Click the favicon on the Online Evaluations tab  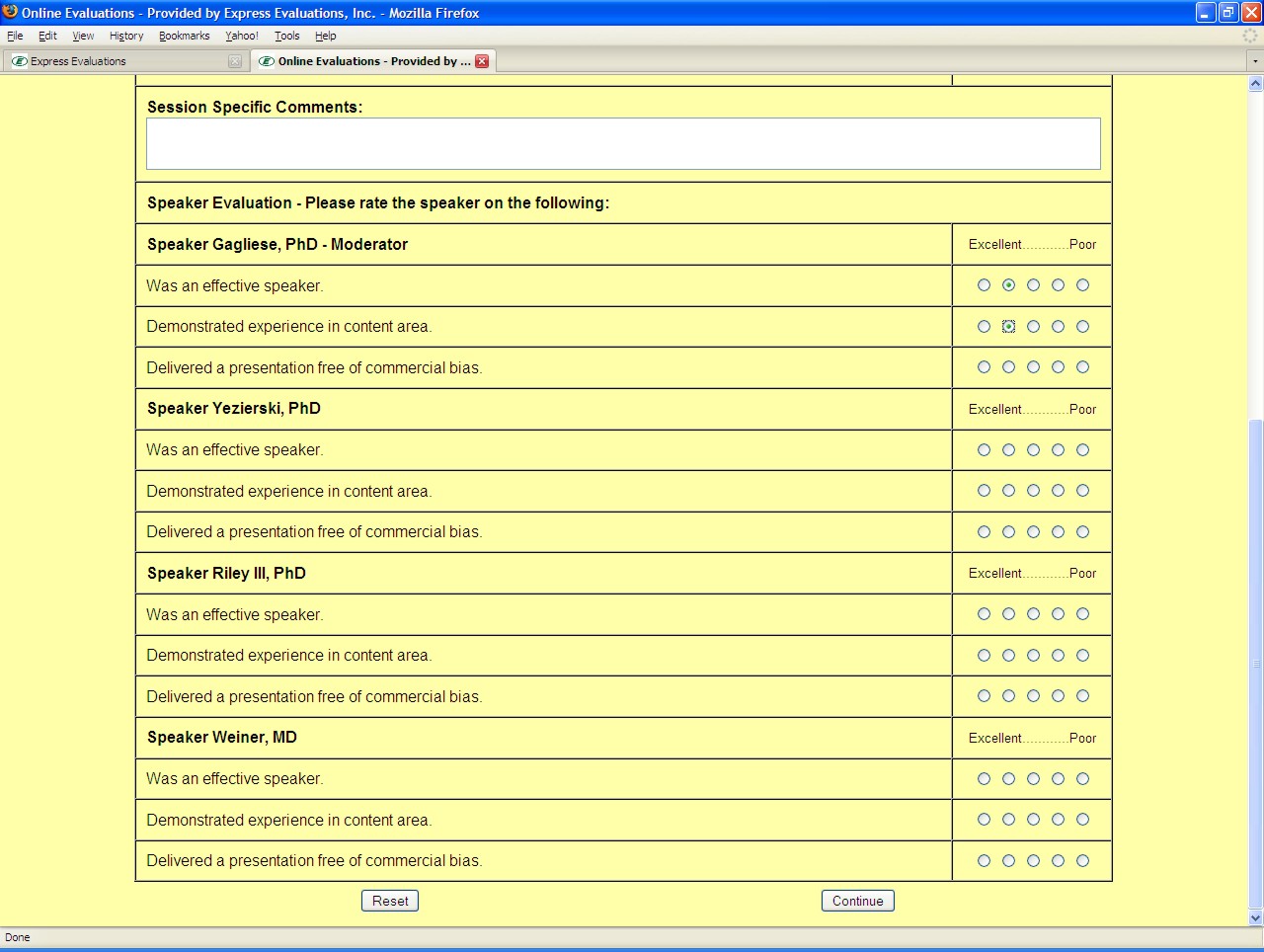tap(266, 61)
